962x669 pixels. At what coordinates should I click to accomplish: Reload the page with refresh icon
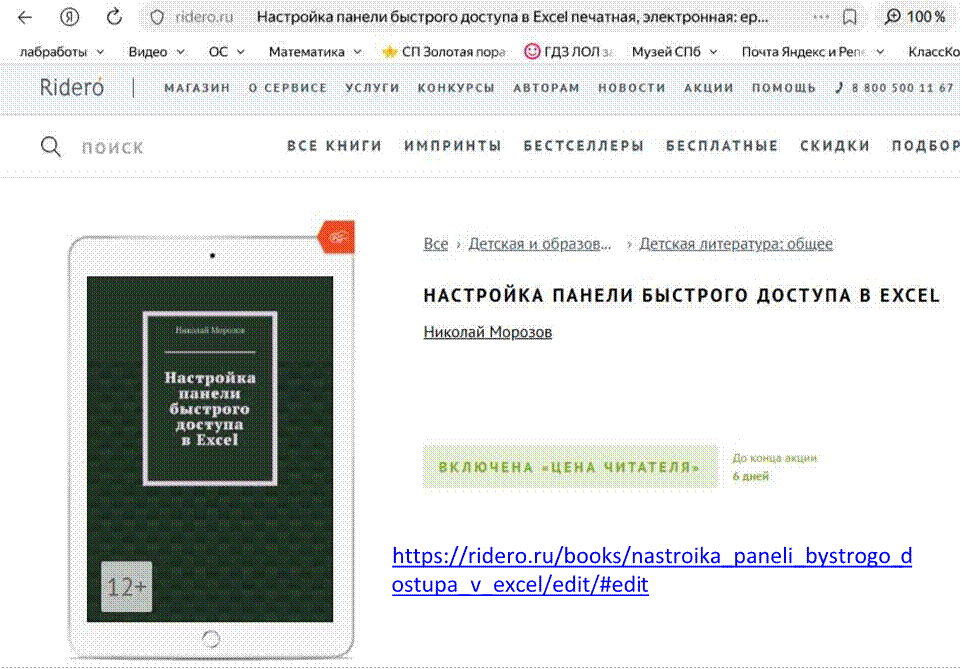114,17
